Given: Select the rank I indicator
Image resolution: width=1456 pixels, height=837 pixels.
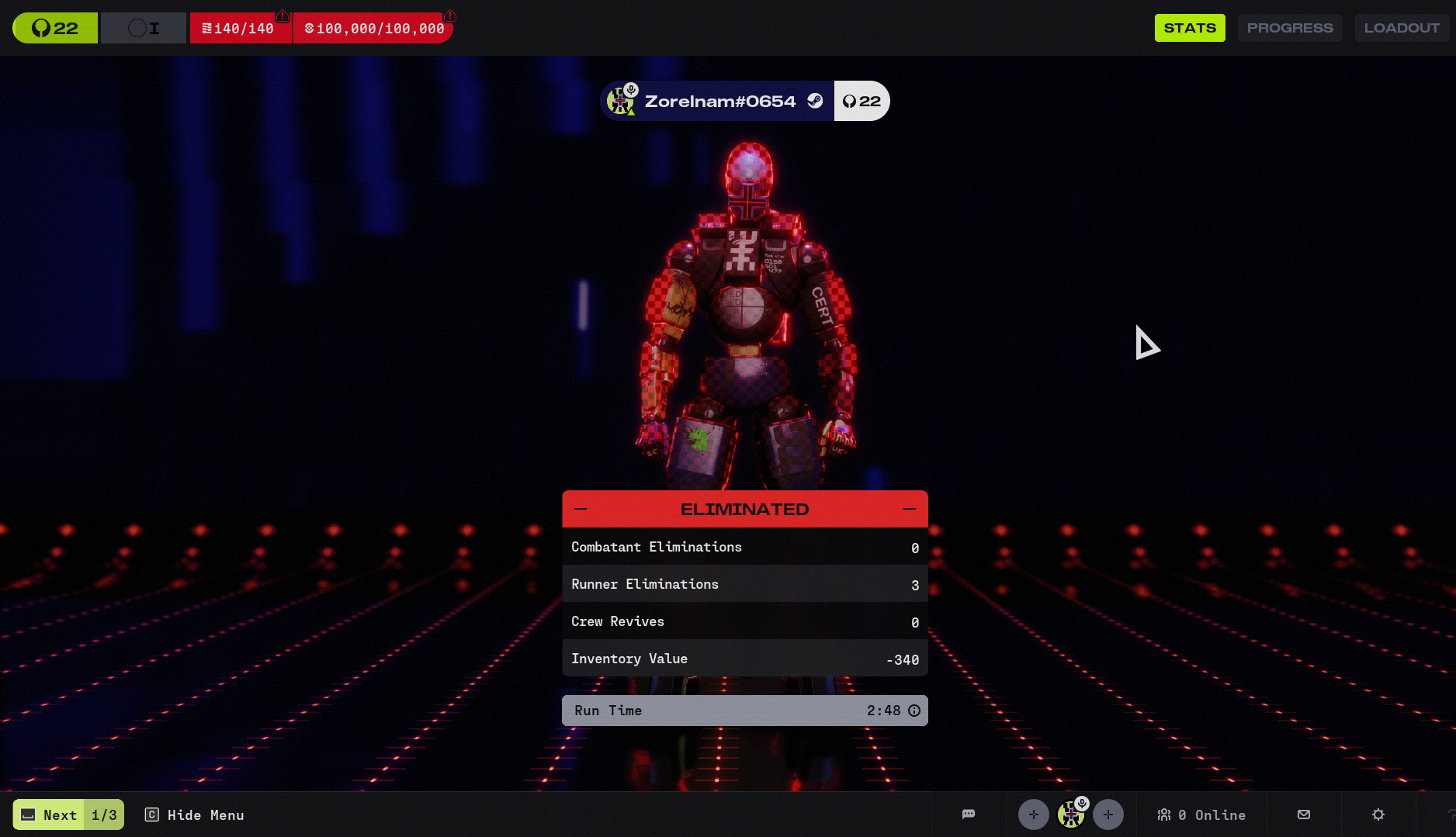Looking at the screenshot, I should pyautogui.click(x=144, y=28).
